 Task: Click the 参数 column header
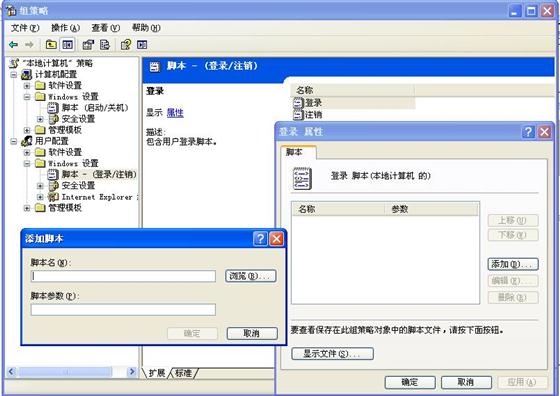pyautogui.click(x=431, y=209)
